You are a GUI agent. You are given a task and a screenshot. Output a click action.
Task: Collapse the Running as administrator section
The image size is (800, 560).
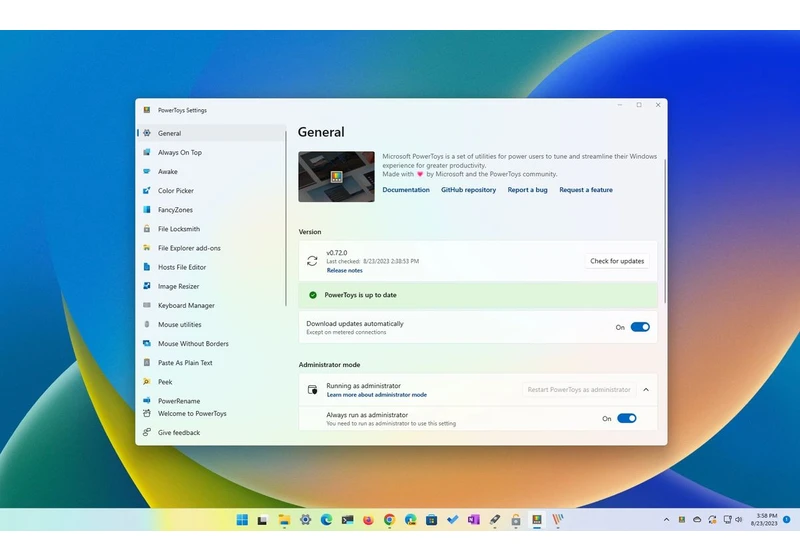click(646, 390)
